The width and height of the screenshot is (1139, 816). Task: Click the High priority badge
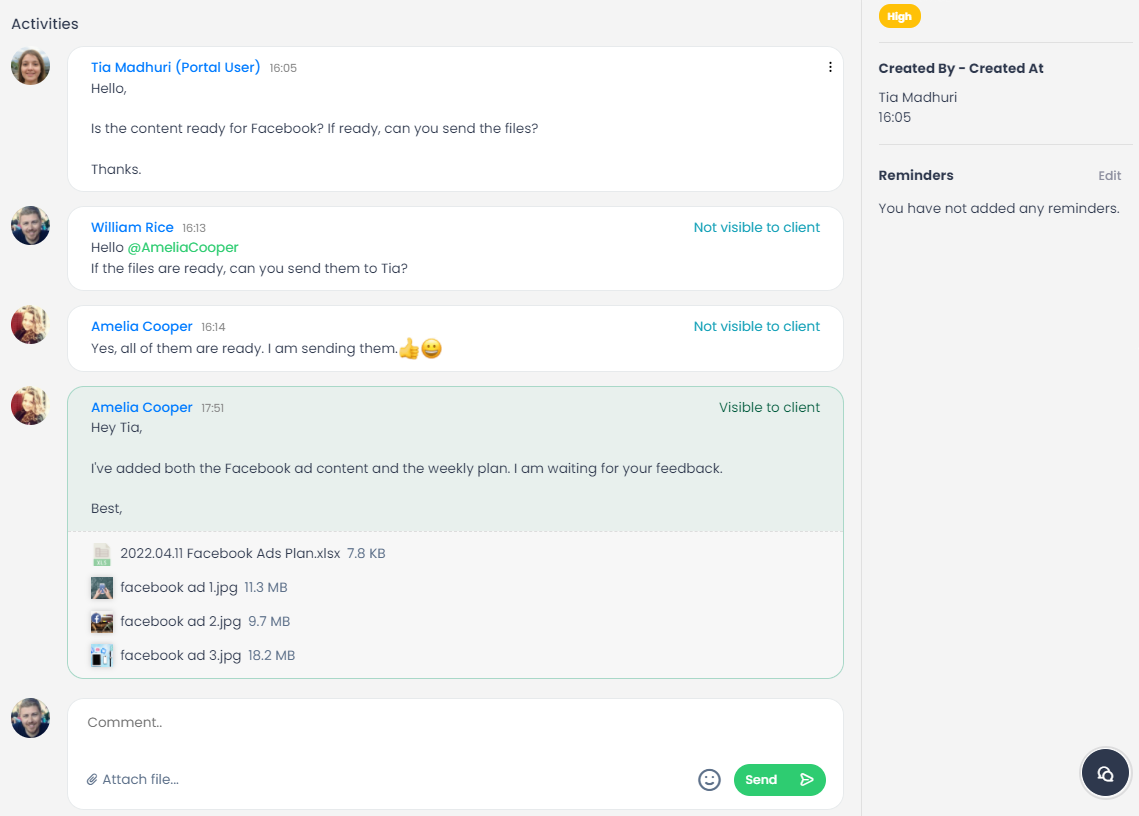[x=899, y=17]
